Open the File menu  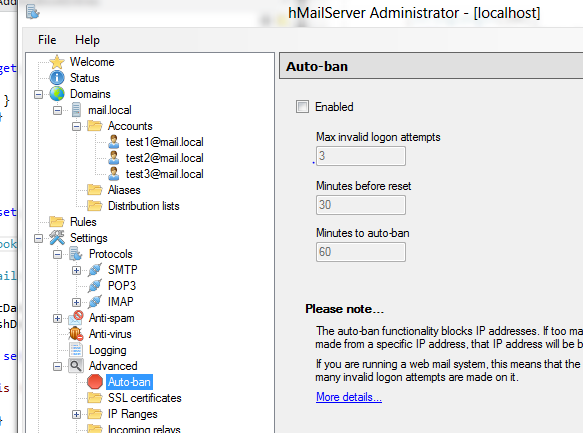click(x=47, y=40)
